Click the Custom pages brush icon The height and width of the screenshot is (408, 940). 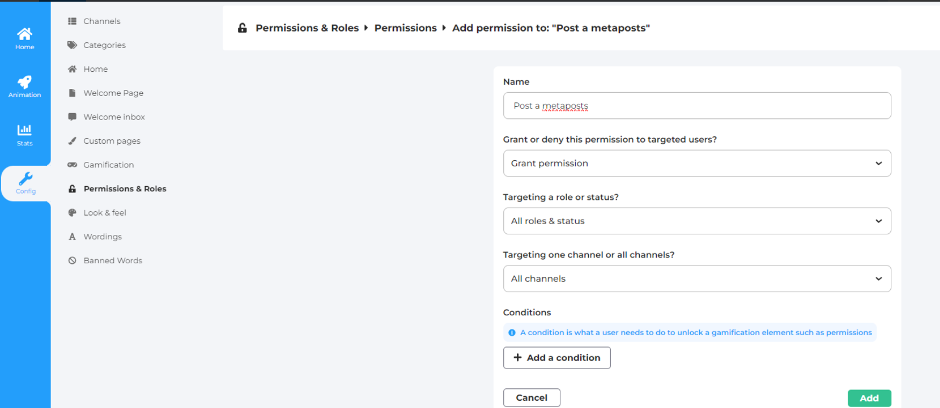(72, 141)
